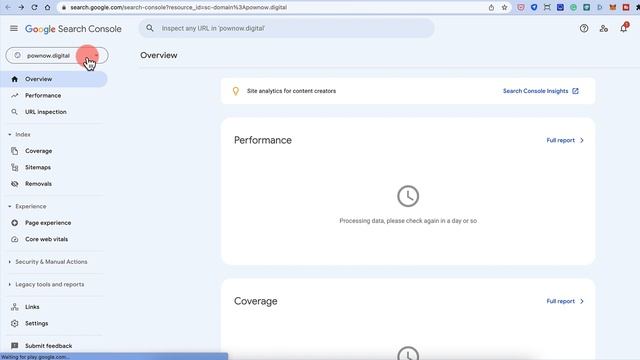Click the magnifier icon next to URL inspection
This screenshot has height=360, width=640.
point(15,111)
